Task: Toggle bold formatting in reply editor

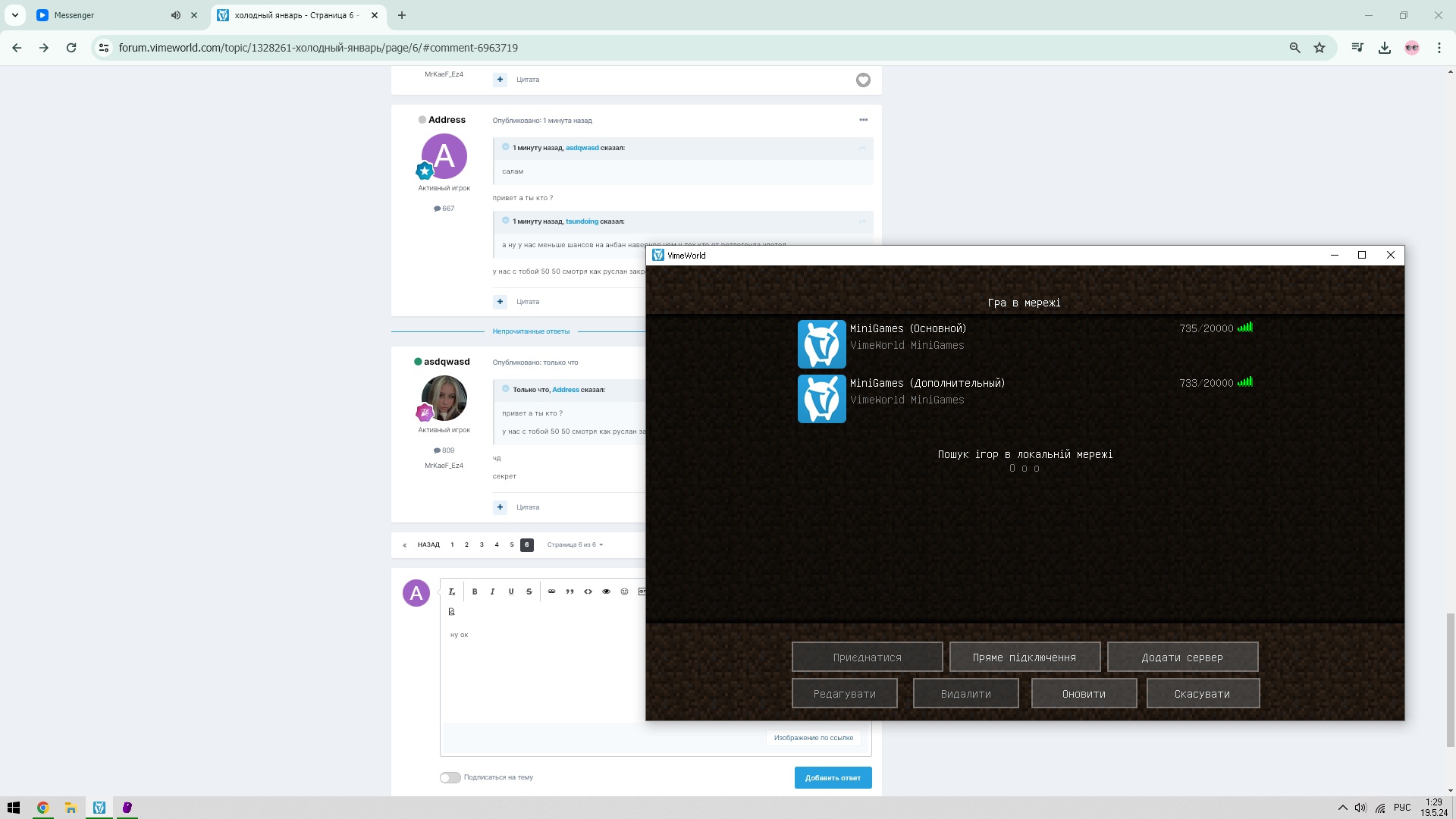Action: (x=475, y=591)
